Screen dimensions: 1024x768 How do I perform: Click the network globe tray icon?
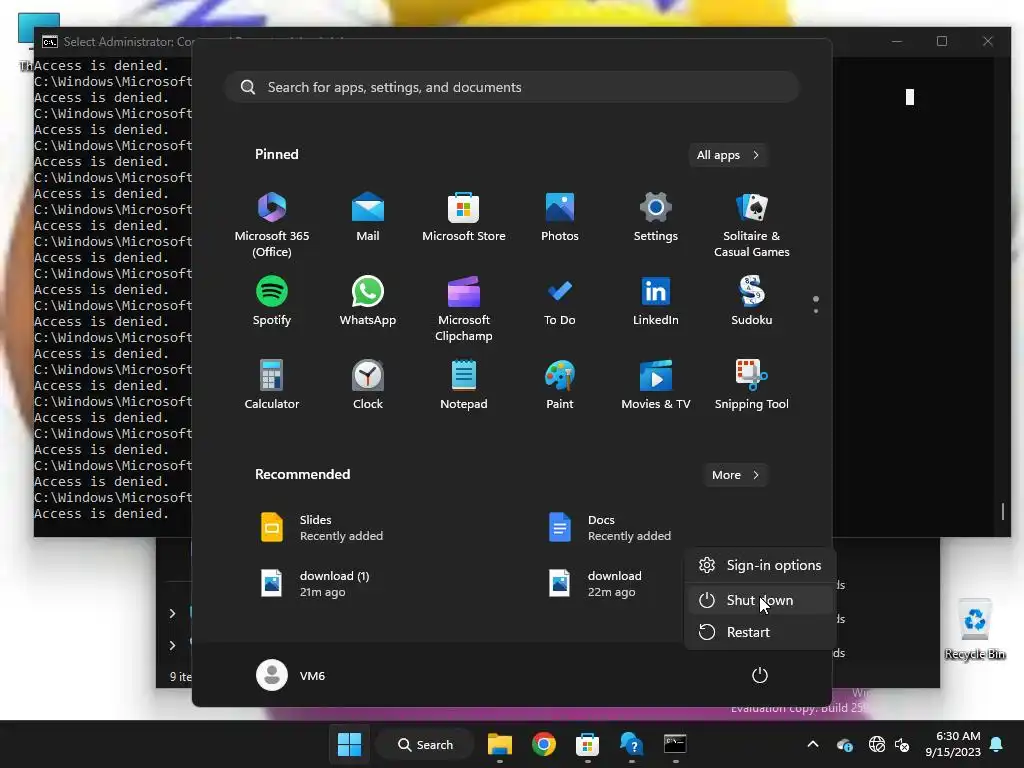pos(876,744)
